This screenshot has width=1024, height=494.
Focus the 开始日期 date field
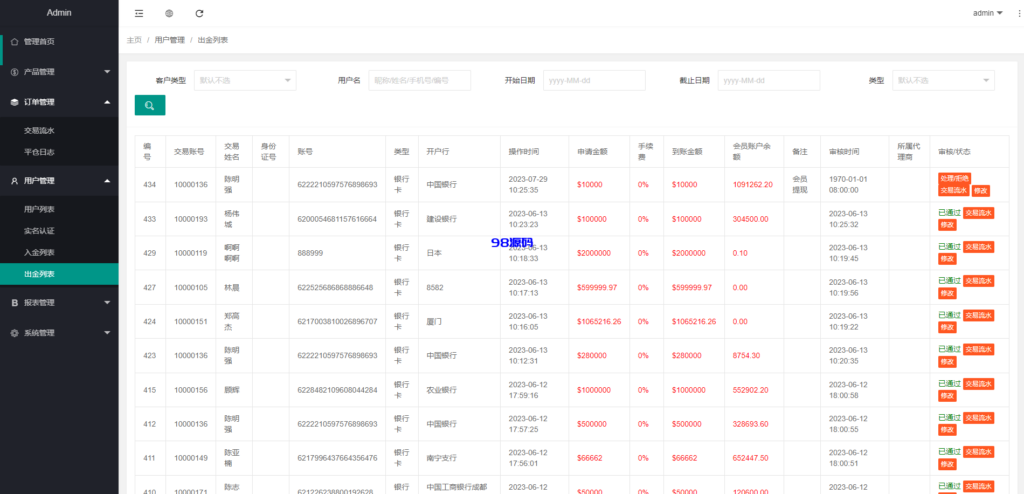pyautogui.click(x=594, y=80)
